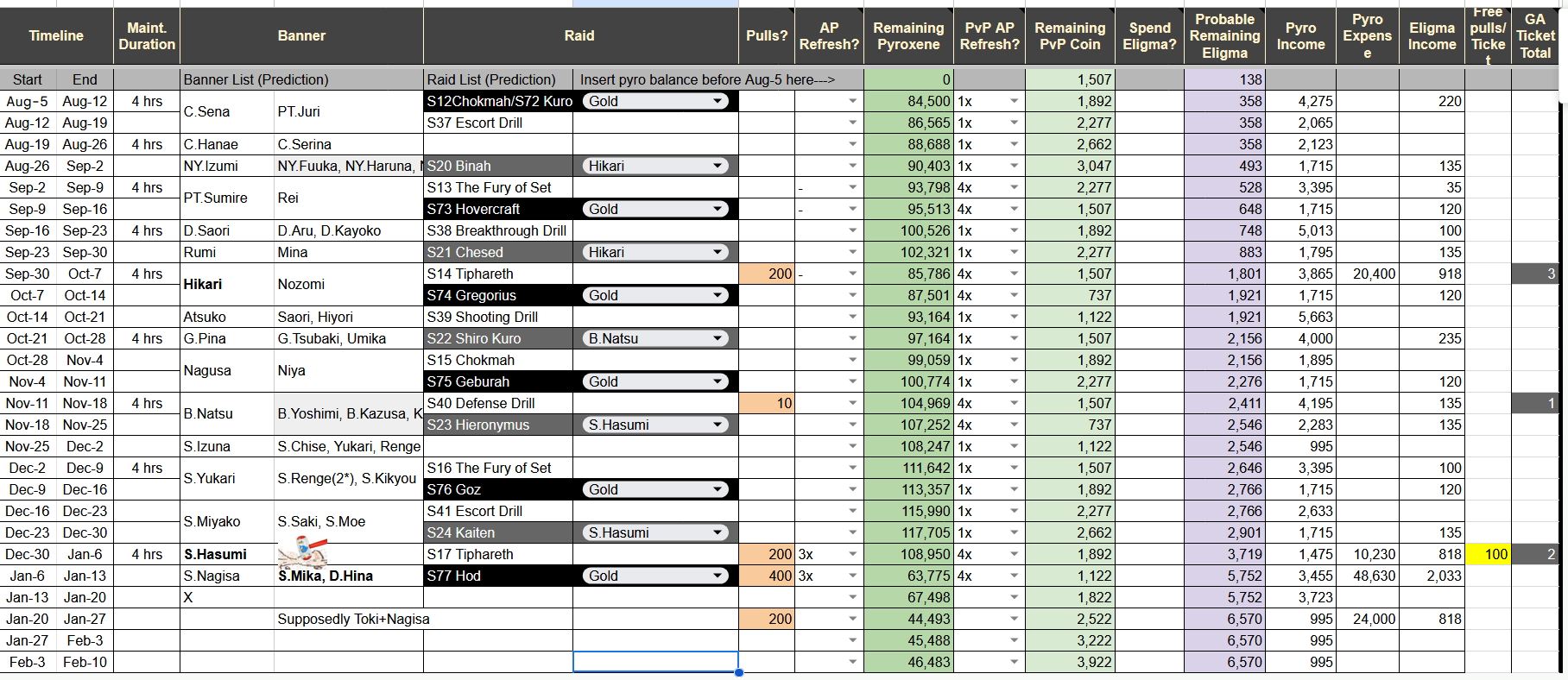The image size is (1568, 680).
Task: Open S.Hasumi dropdown beside S23 Hieronymus
Action: pyautogui.click(x=656, y=425)
